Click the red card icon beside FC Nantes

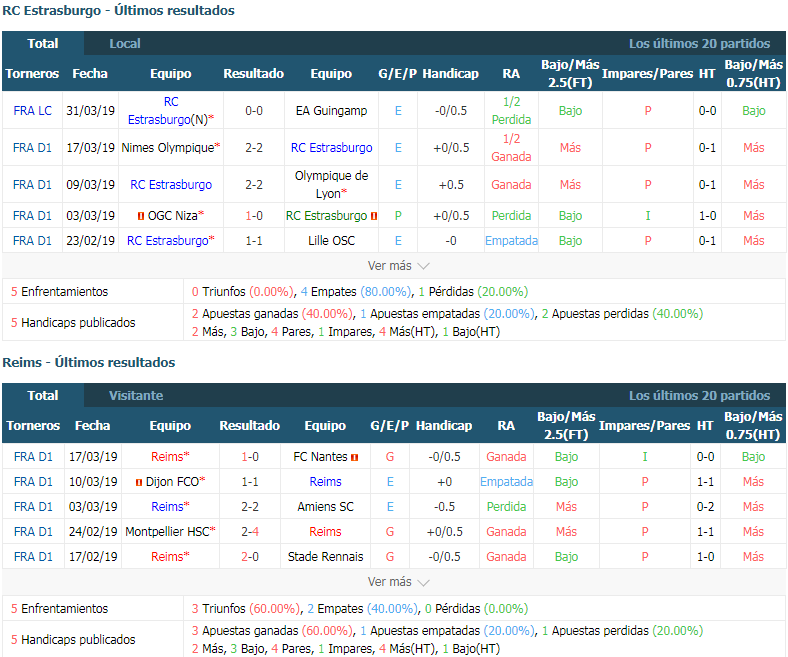point(355,457)
